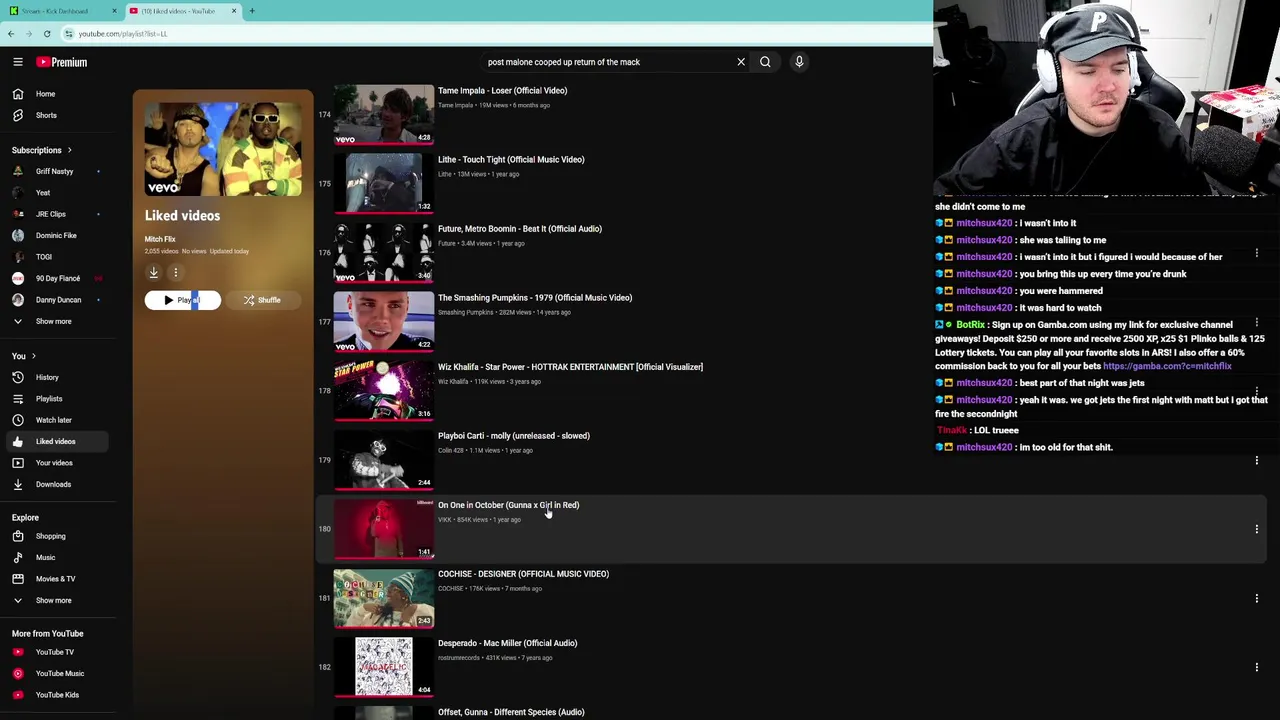Screen dimensions: 1280x720
Task: Click the Liked videos playlist cover image
Action: click(223, 149)
